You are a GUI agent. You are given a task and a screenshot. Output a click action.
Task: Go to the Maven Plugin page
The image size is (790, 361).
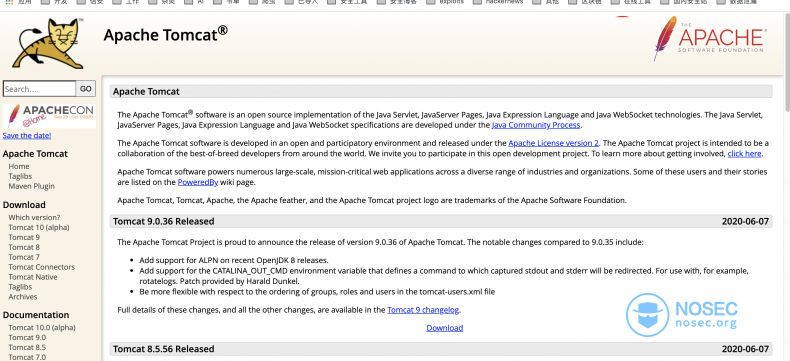[x=31, y=186]
